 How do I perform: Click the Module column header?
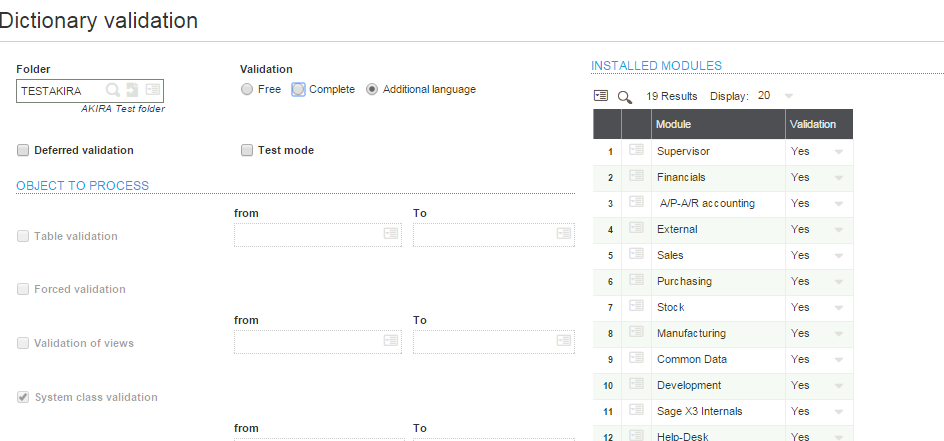[717, 124]
